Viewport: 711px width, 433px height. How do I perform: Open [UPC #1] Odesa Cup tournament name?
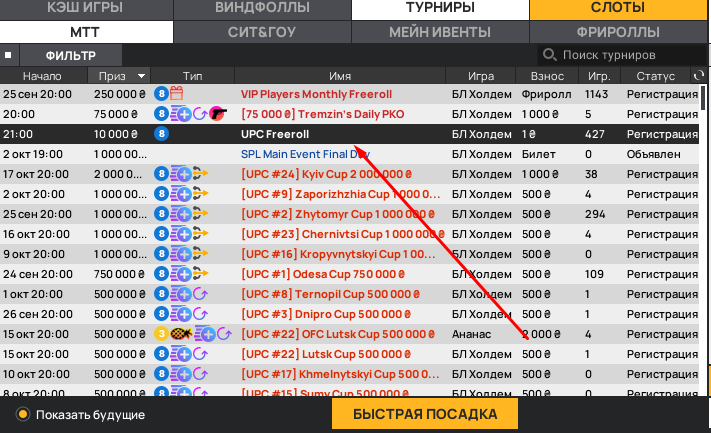(323, 274)
